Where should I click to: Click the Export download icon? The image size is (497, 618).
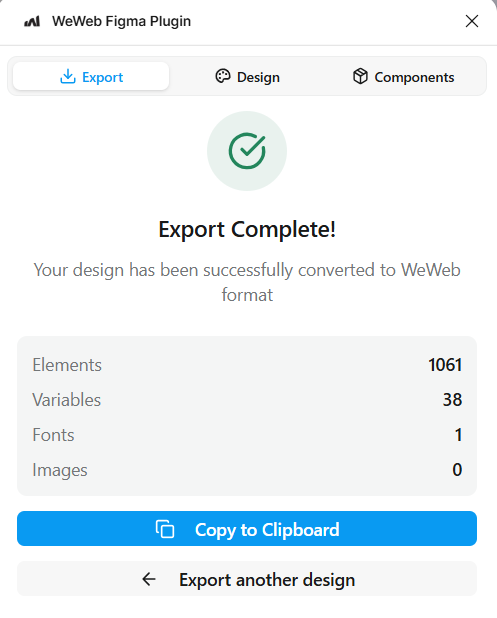click(68, 76)
